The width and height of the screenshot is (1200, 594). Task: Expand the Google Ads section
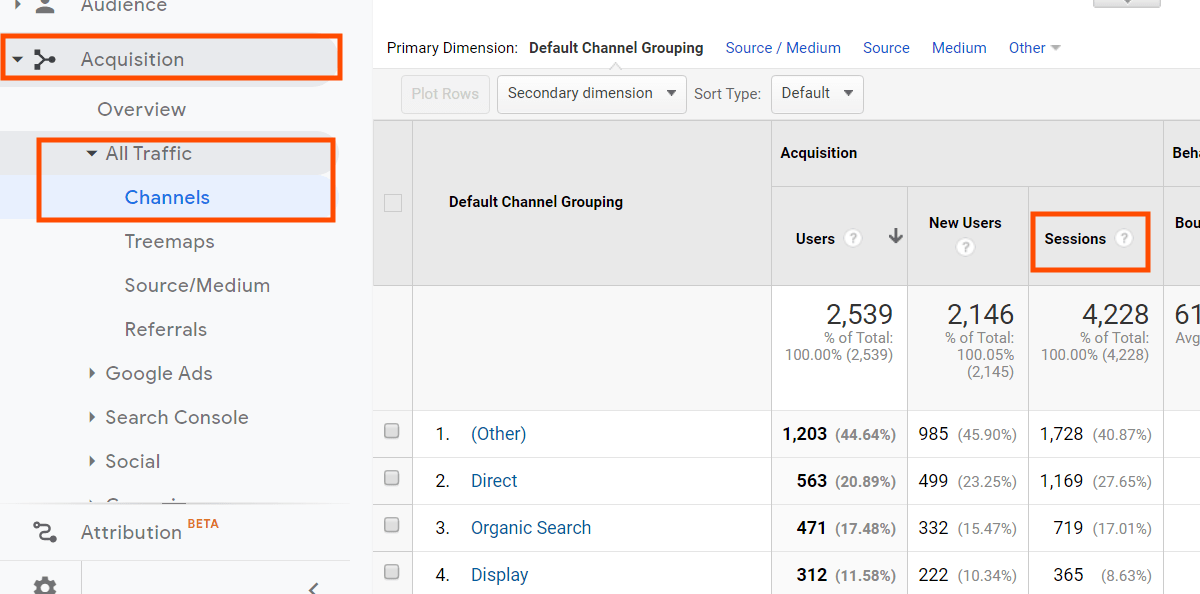pos(159,373)
